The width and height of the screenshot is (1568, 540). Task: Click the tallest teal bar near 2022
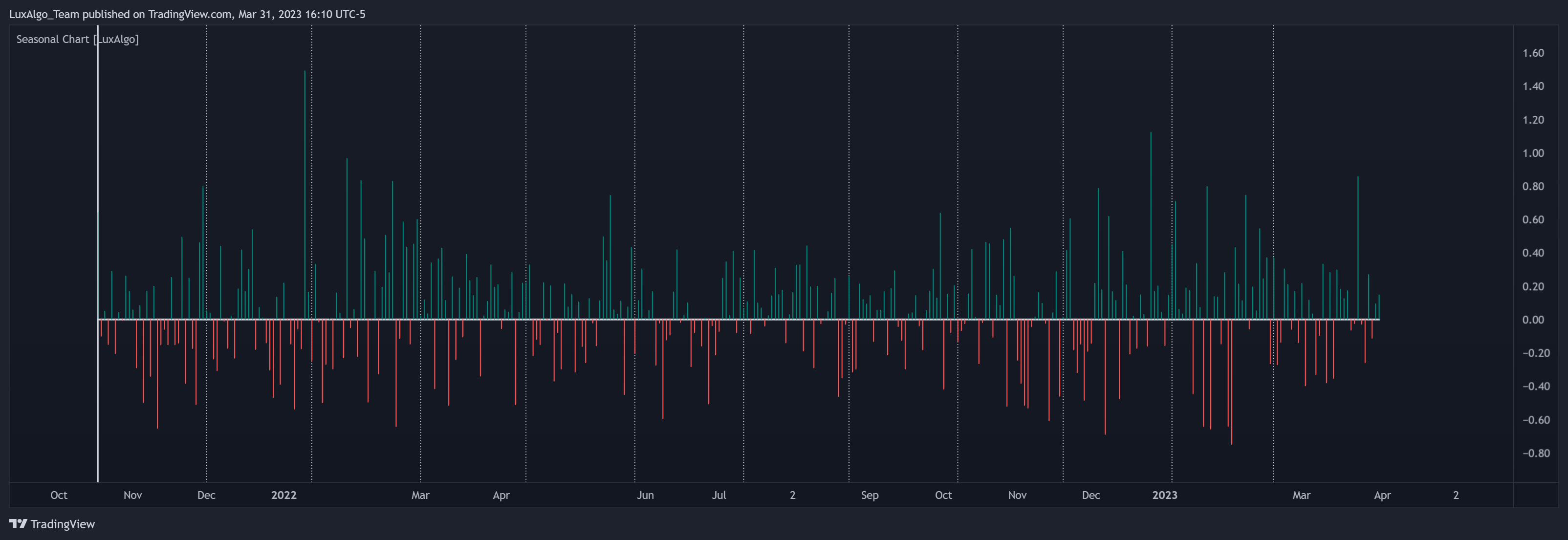coord(305,183)
